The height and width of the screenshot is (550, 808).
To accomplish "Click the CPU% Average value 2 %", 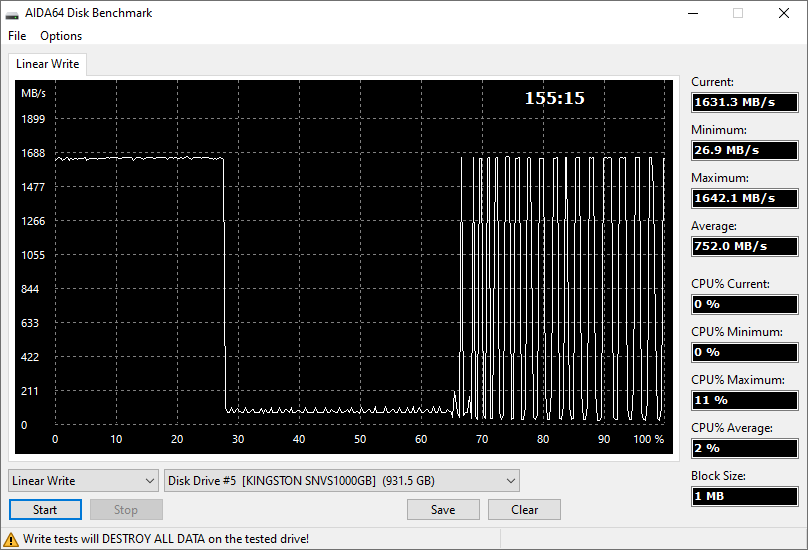I will tap(745, 448).
